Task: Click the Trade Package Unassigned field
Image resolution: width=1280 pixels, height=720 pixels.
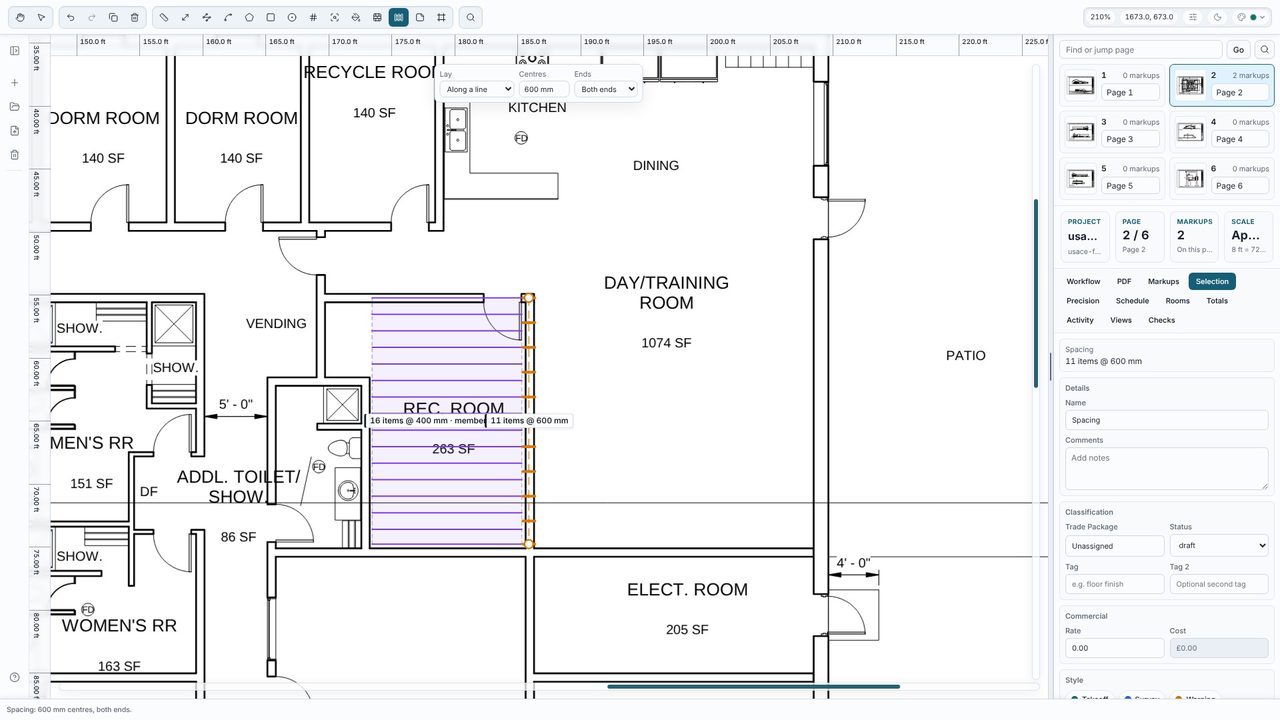Action: coord(1114,546)
